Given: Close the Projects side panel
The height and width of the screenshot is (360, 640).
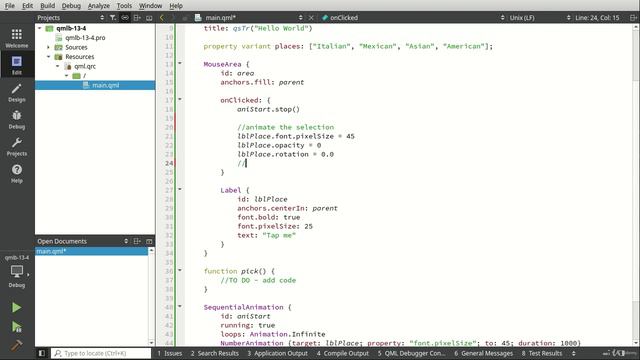Looking at the screenshot, I should pyautogui.click(x=149, y=18).
